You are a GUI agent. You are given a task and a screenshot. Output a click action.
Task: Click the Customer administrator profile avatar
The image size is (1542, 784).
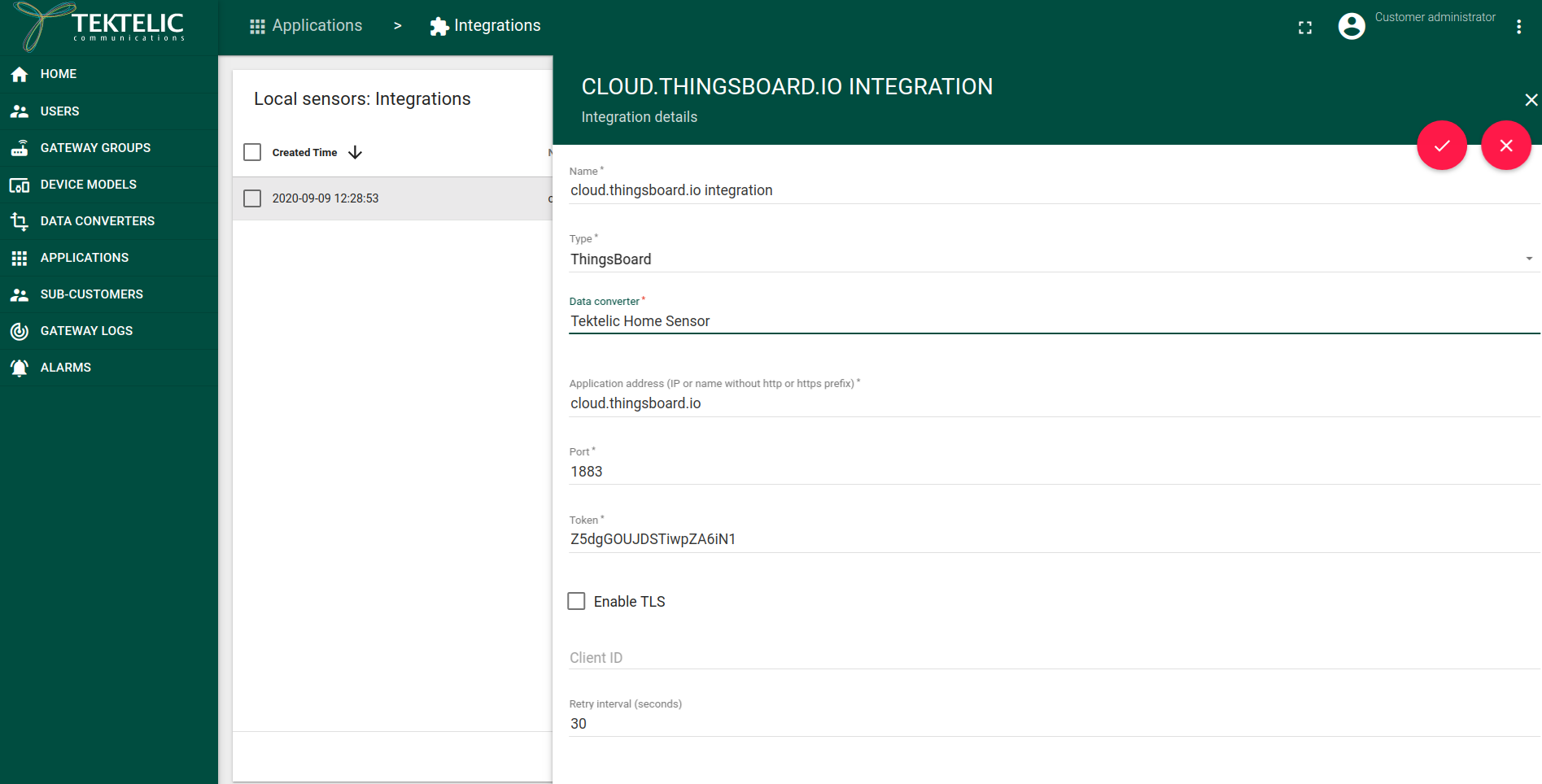pos(1352,27)
